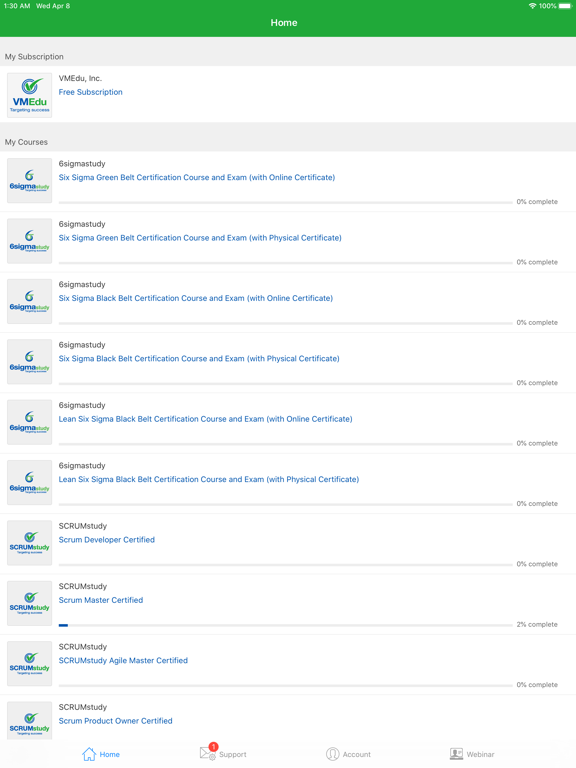The image size is (576, 768).
Task: Tap 6sigmastudy logo for Lean Black Belt Online
Action: [x=29, y=422]
